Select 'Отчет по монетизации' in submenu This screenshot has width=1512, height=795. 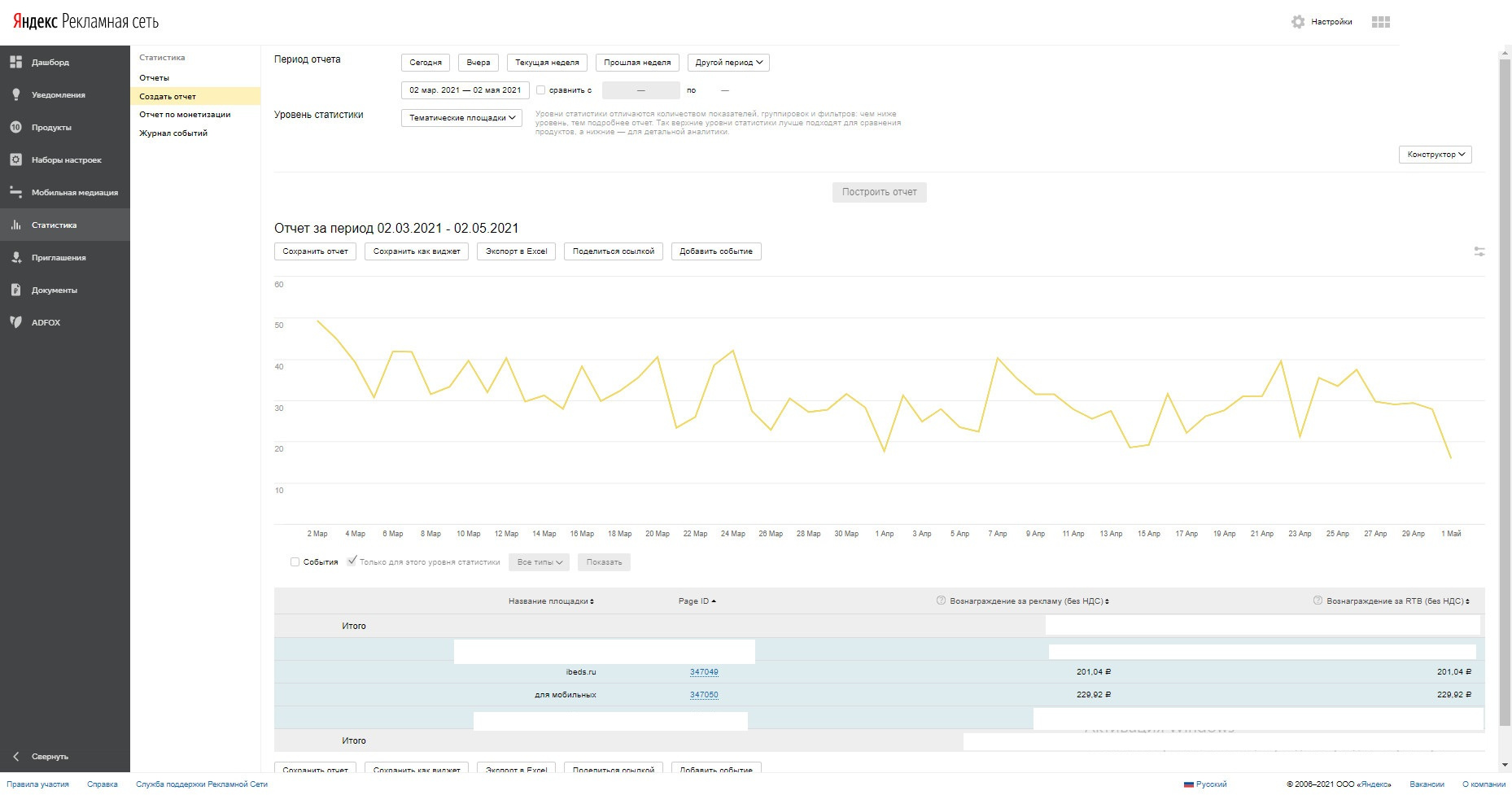point(185,115)
